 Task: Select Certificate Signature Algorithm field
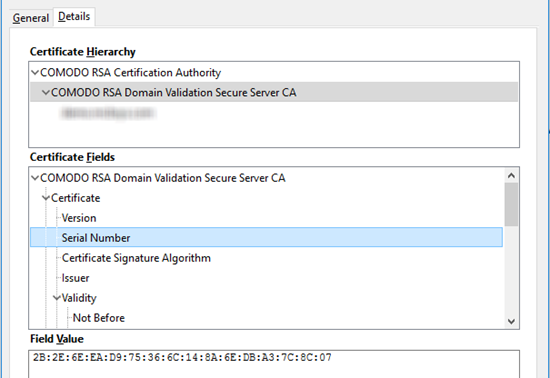pyautogui.click(x=136, y=258)
